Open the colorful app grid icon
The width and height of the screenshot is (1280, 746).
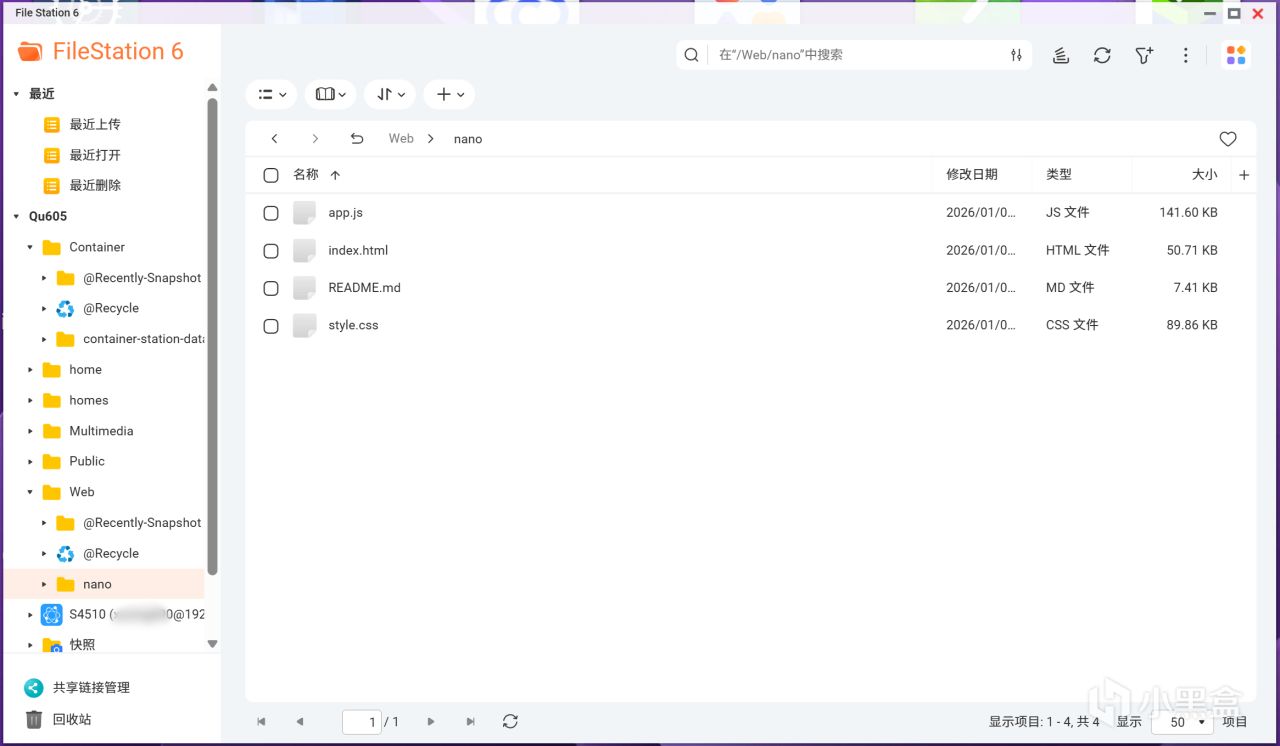click(1236, 56)
